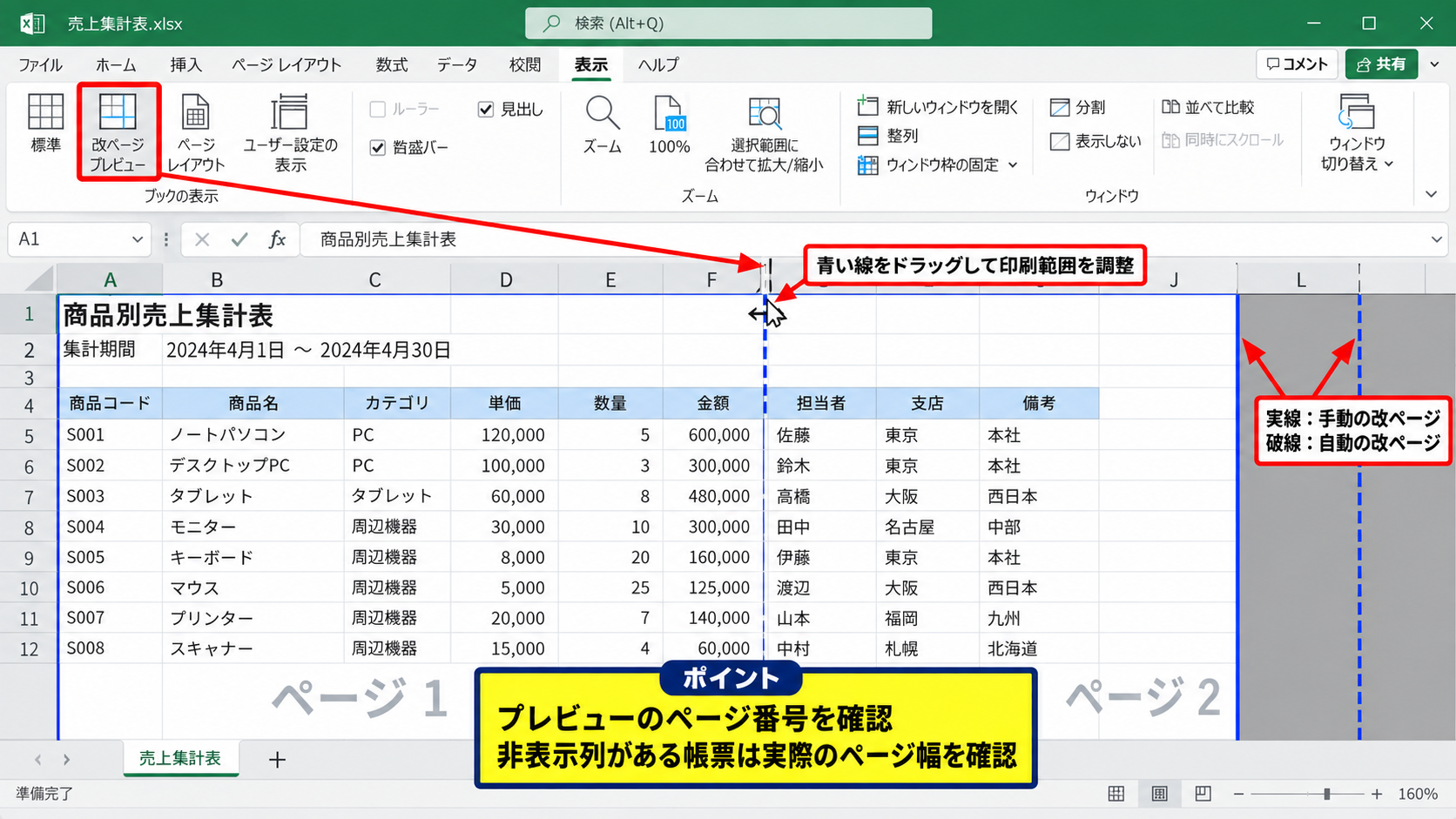
Task: Switch to the ページレイアウト ribbon tab
Action: (x=286, y=65)
